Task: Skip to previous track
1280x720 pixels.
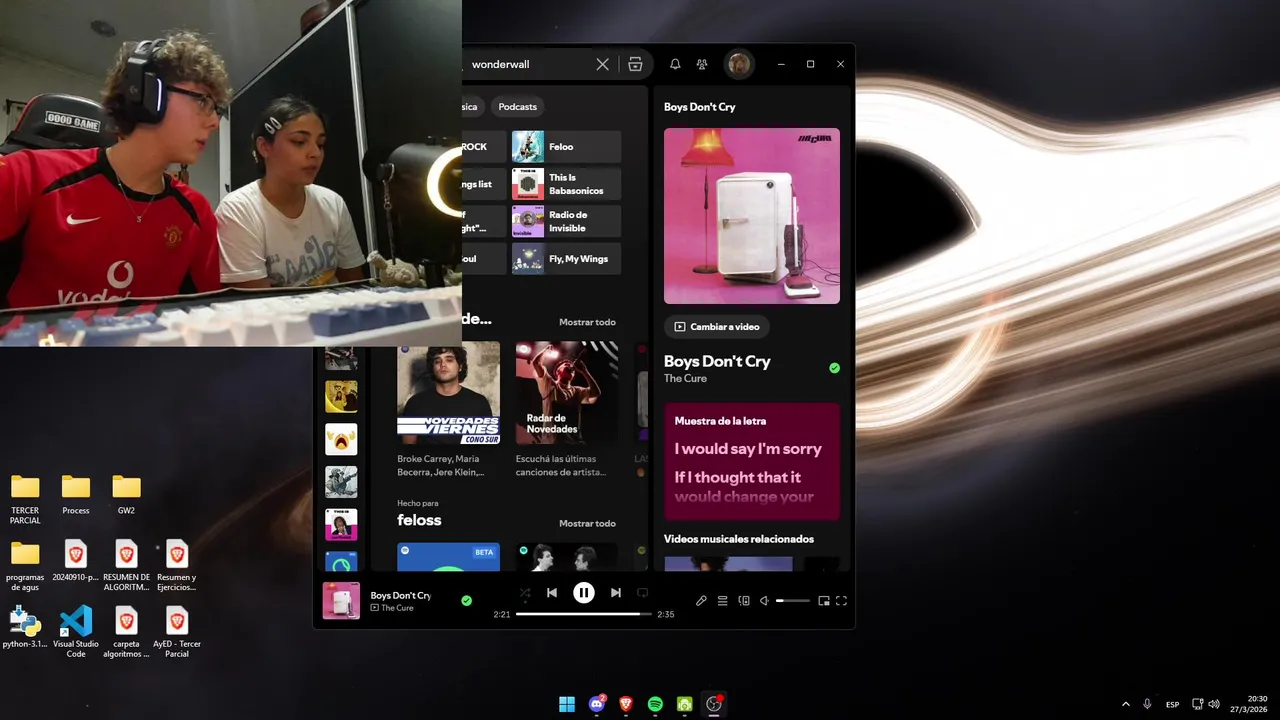Action: pyautogui.click(x=552, y=593)
